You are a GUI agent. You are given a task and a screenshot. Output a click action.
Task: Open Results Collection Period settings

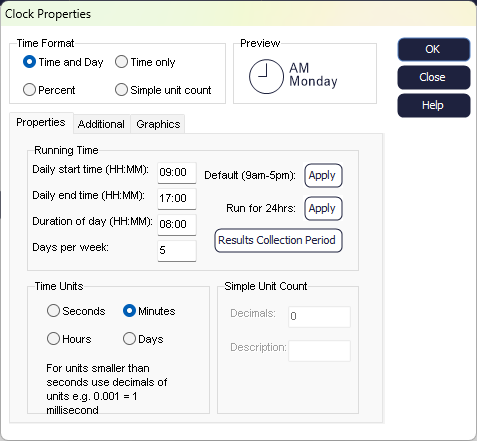(x=278, y=240)
